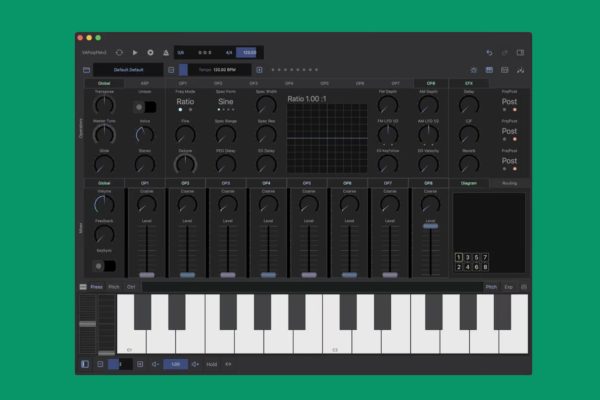Click the Sine spectral form selector
This screenshot has height=400, width=600.
(226, 101)
